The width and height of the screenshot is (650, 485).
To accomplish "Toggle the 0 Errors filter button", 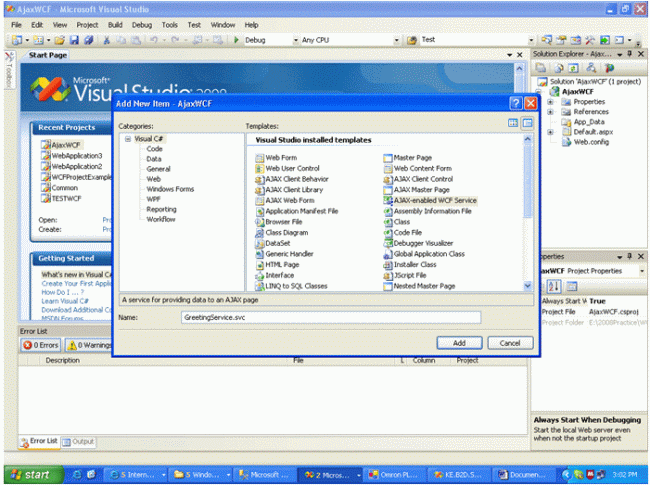I will tap(41, 345).
